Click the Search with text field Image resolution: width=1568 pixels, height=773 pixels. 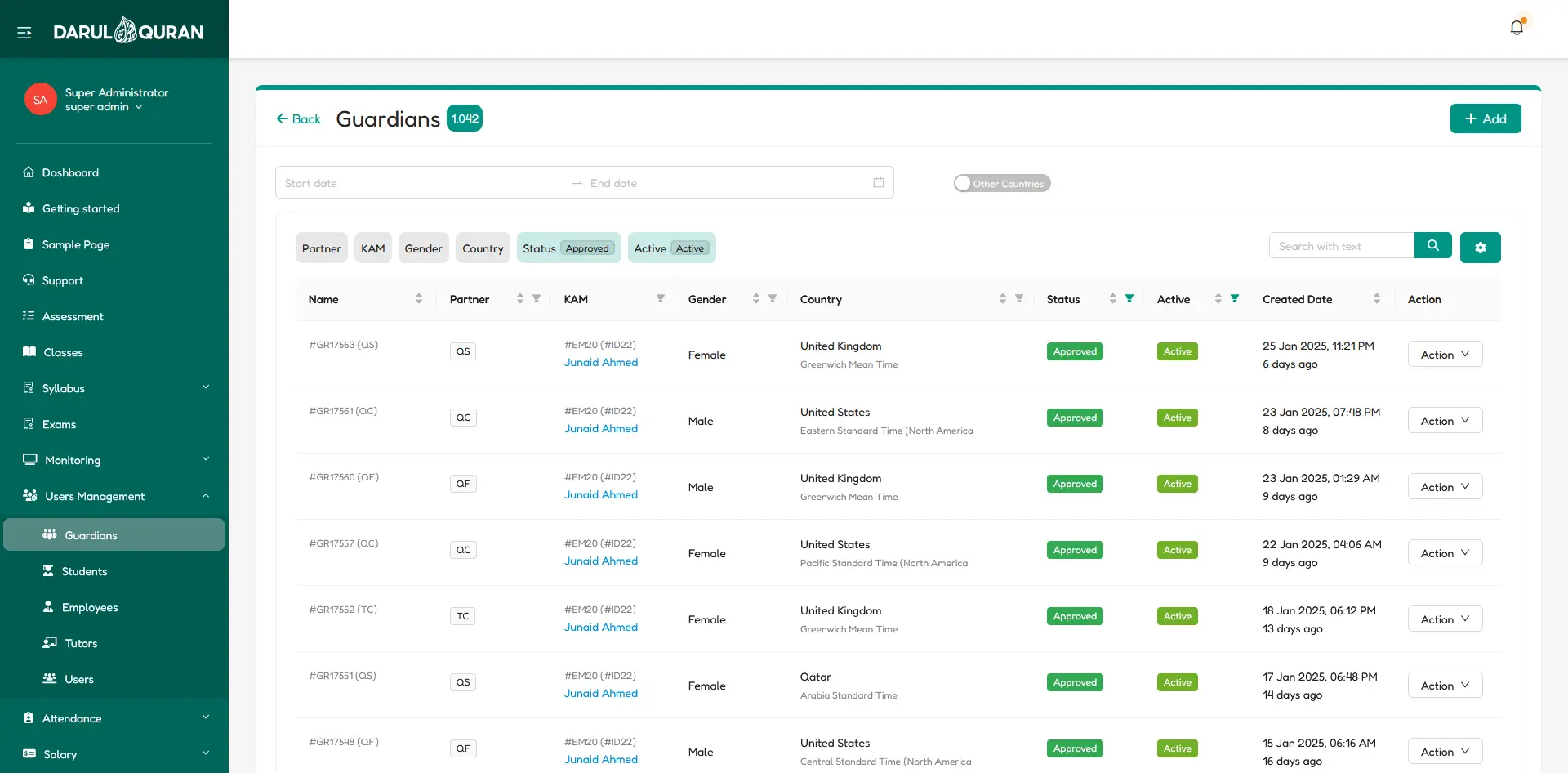click(x=1341, y=246)
